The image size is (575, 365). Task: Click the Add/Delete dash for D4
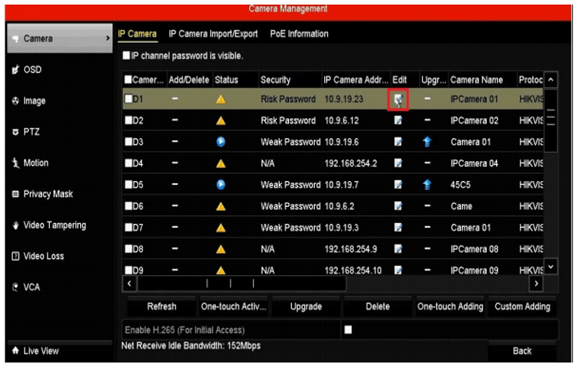click(175, 163)
